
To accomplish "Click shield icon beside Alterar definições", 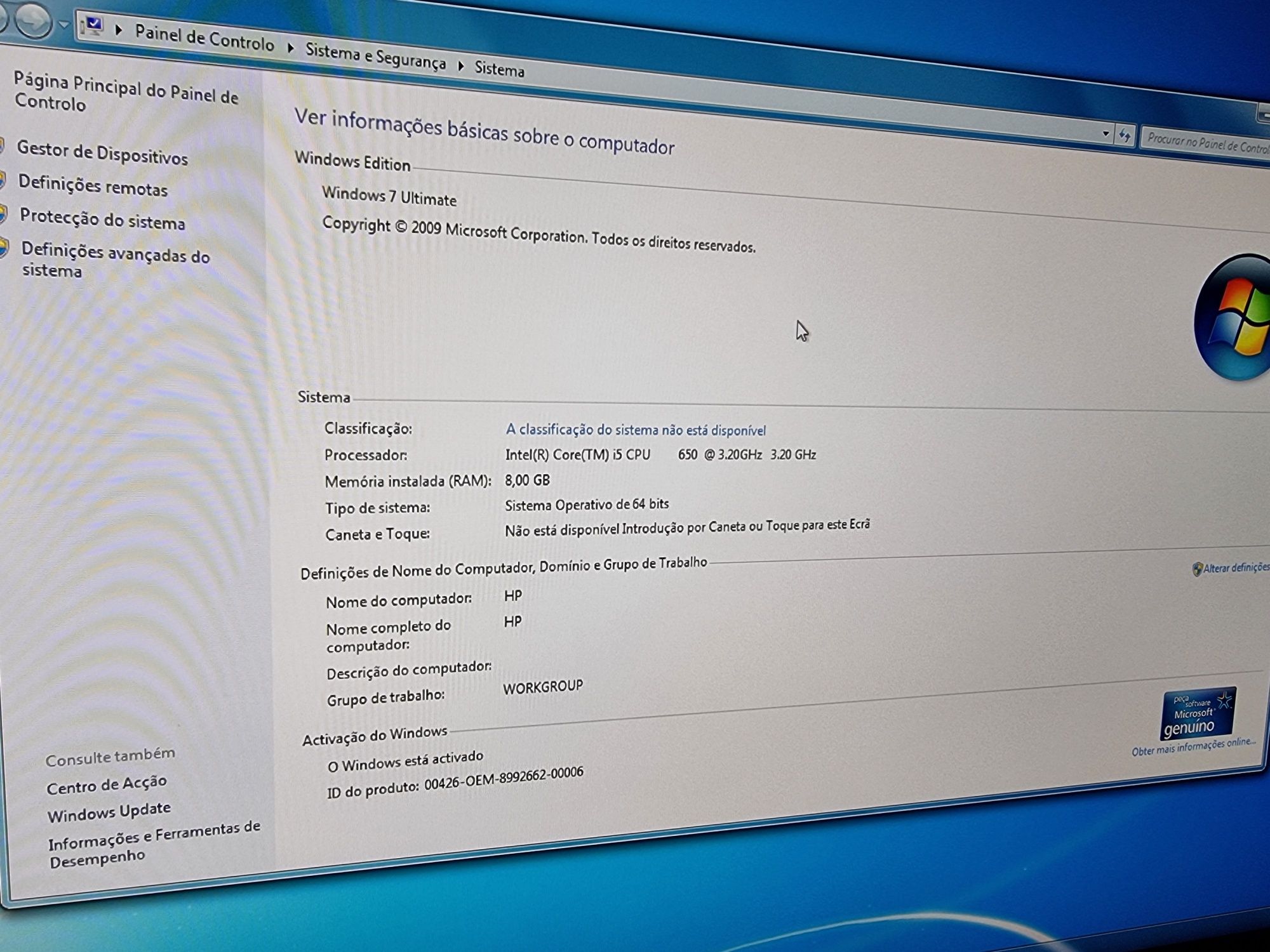I will [1197, 569].
